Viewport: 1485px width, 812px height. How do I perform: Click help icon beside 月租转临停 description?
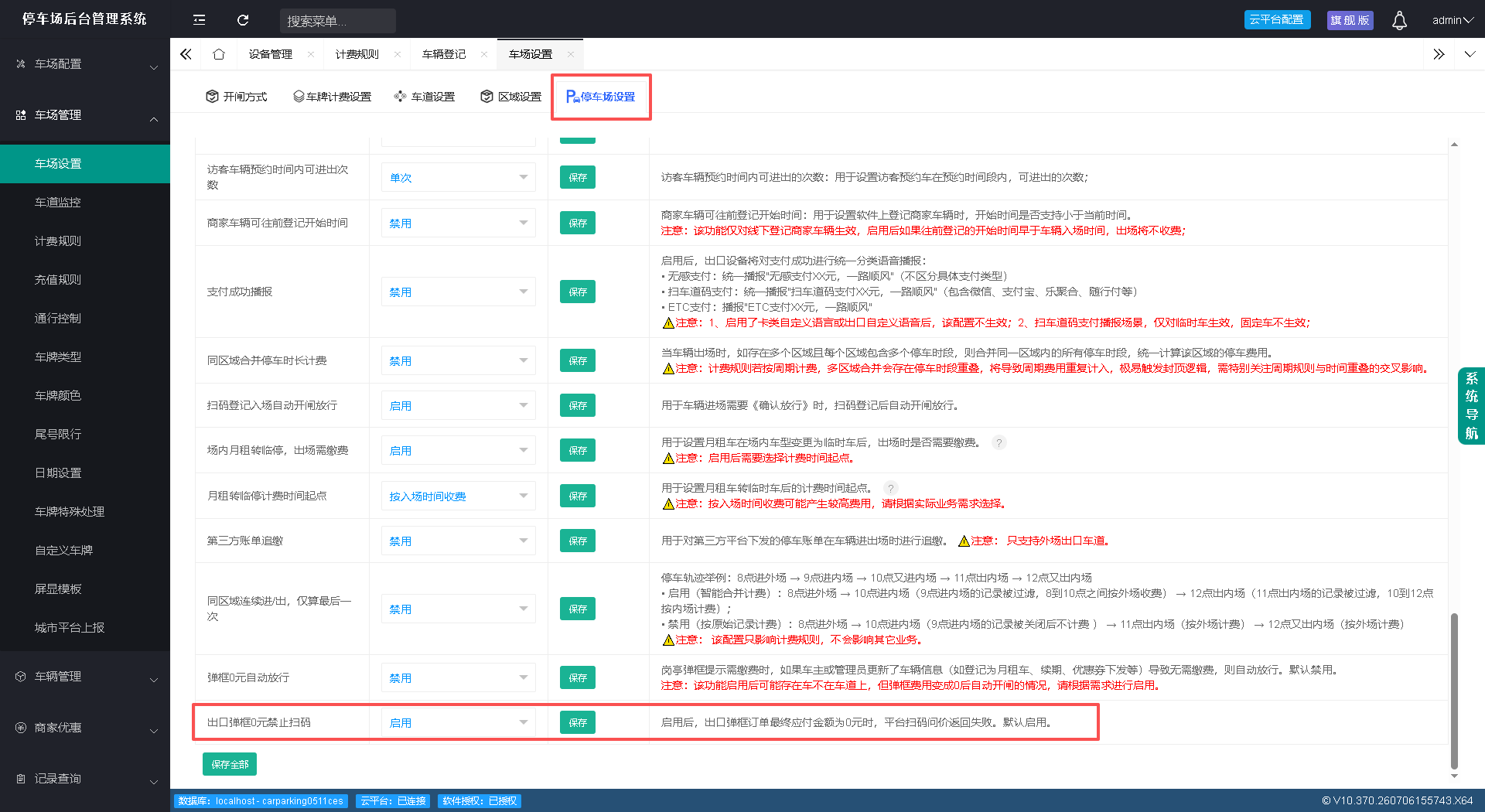[891, 488]
